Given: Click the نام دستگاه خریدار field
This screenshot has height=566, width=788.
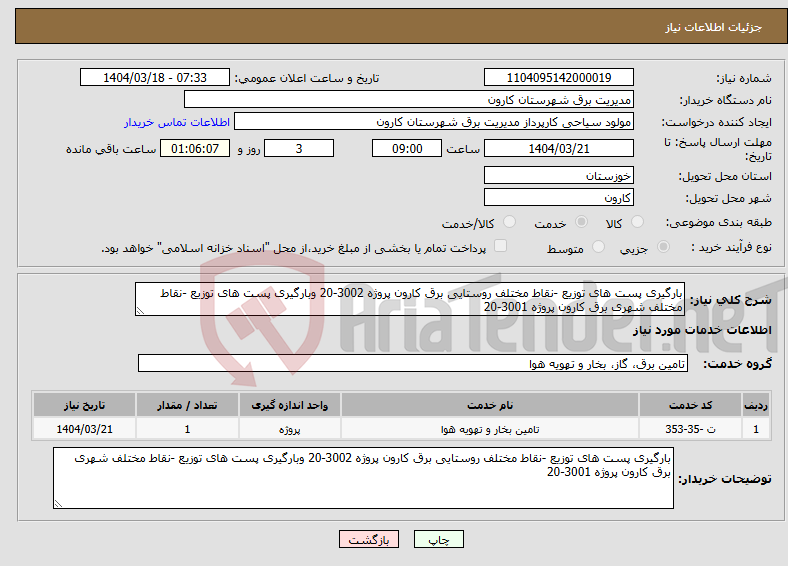Looking at the screenshot, I should click(409, 100).
